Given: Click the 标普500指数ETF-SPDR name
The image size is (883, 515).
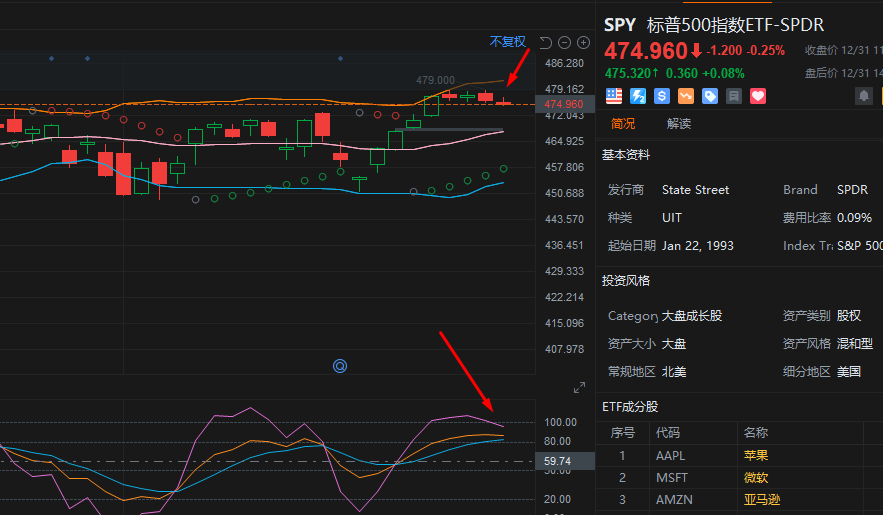Looking at the screenshot, I should (x=735, y=25).
